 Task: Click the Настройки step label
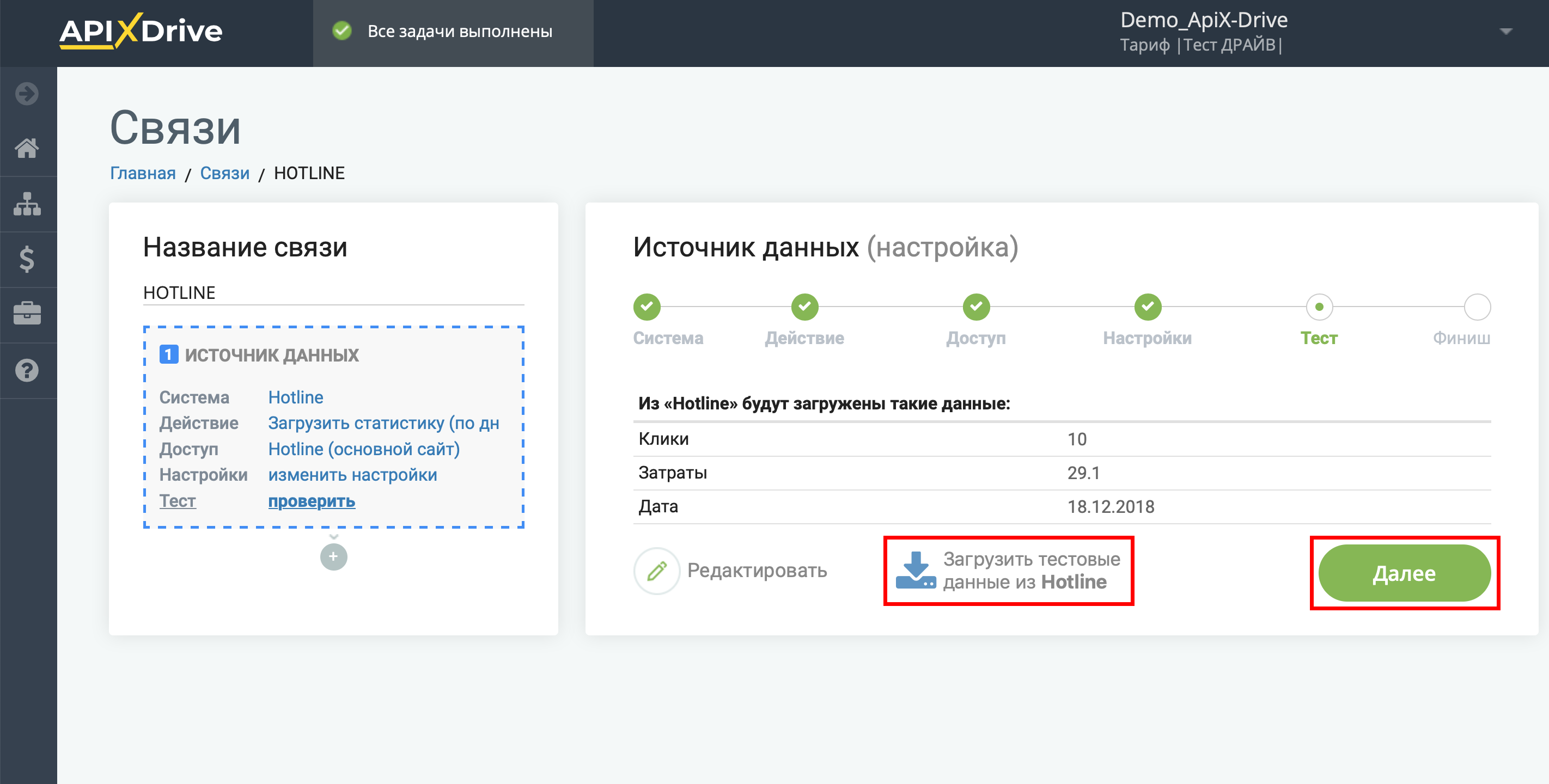[x=1146, y=338]
